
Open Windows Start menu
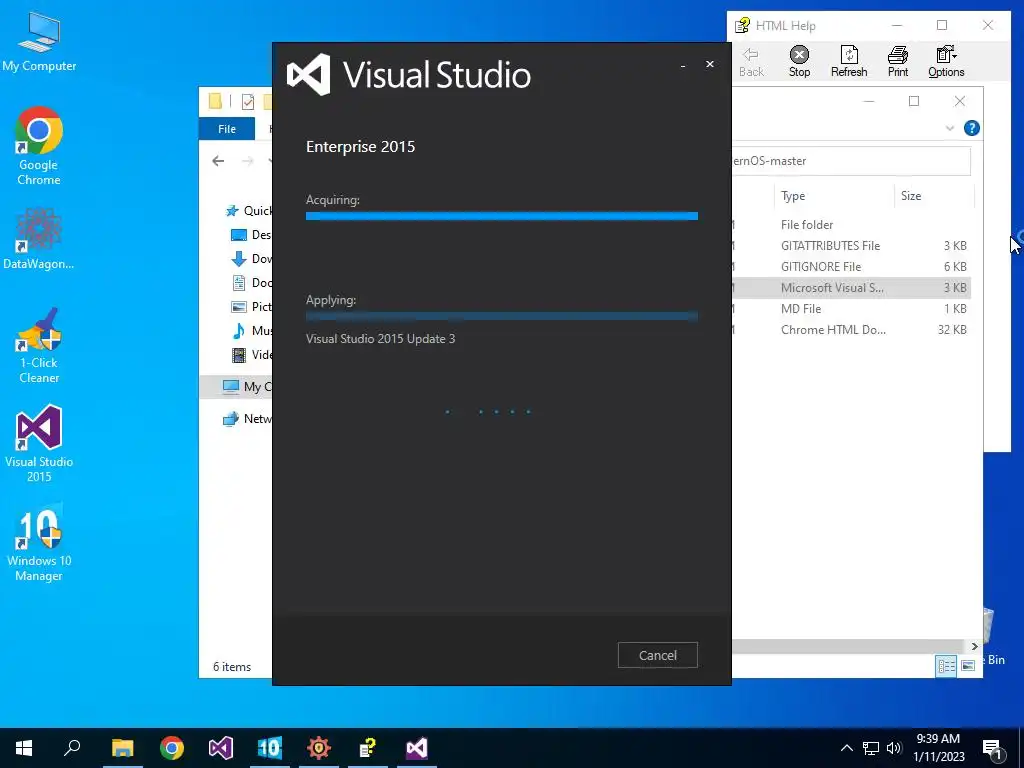[24, 748]
